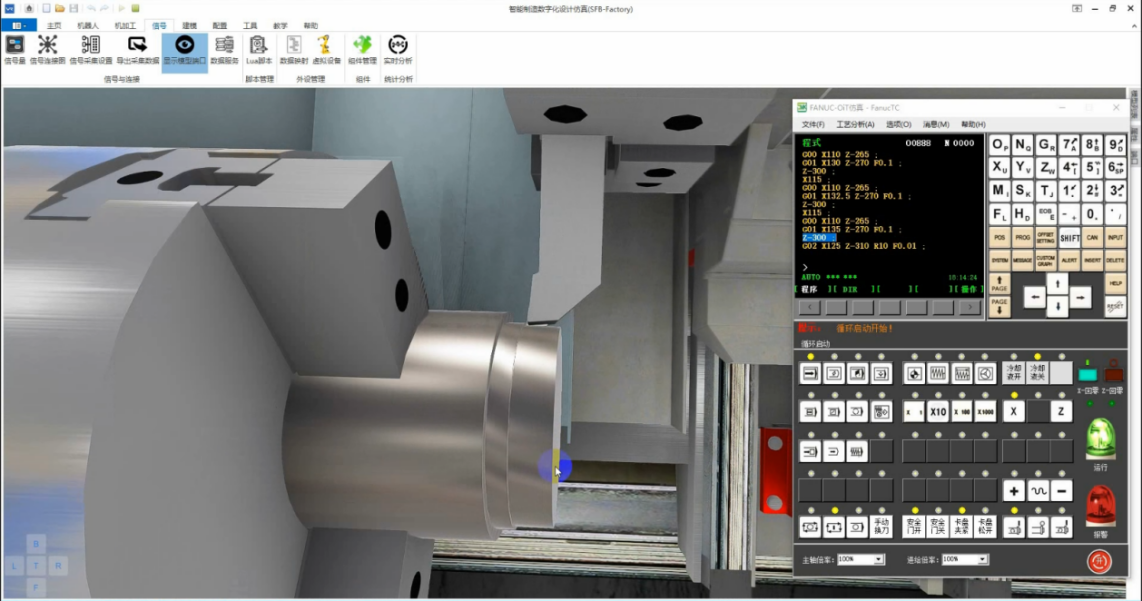This screenshot has height=601, width=1142.
Task: Click the save disk icon in title bar
Action: (74, 9)
